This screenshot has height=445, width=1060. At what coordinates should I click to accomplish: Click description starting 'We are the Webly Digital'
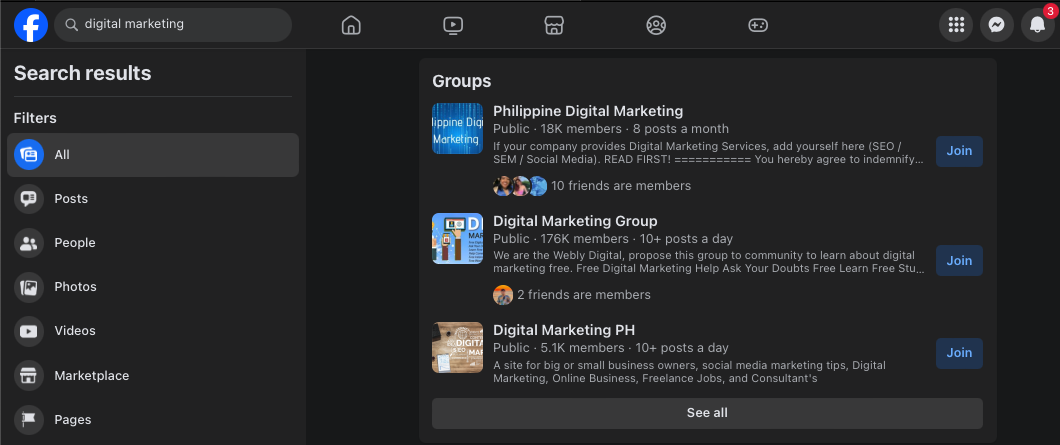709,262
